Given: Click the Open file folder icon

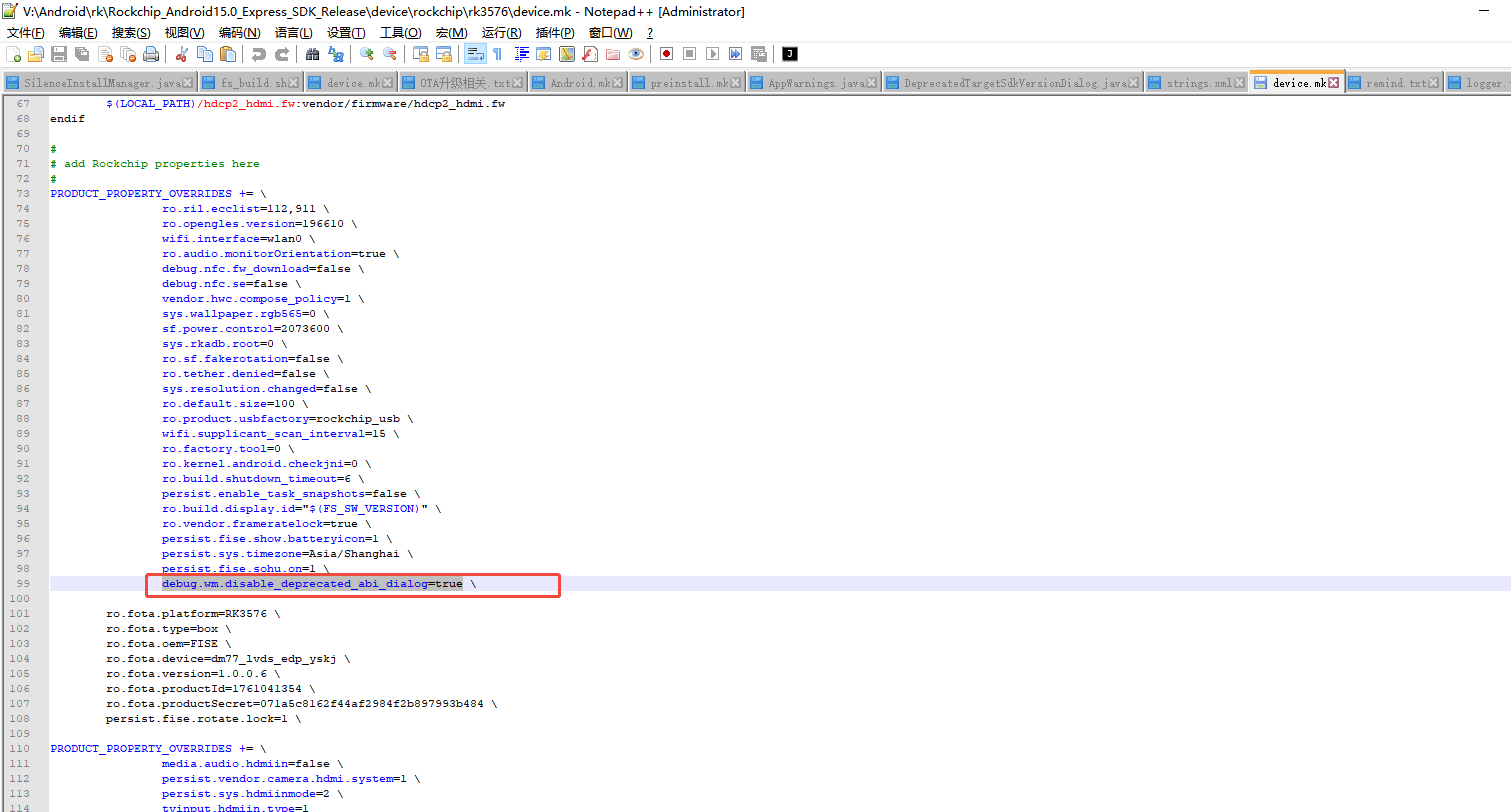Looking at the screenshot, I should point(36,54).
